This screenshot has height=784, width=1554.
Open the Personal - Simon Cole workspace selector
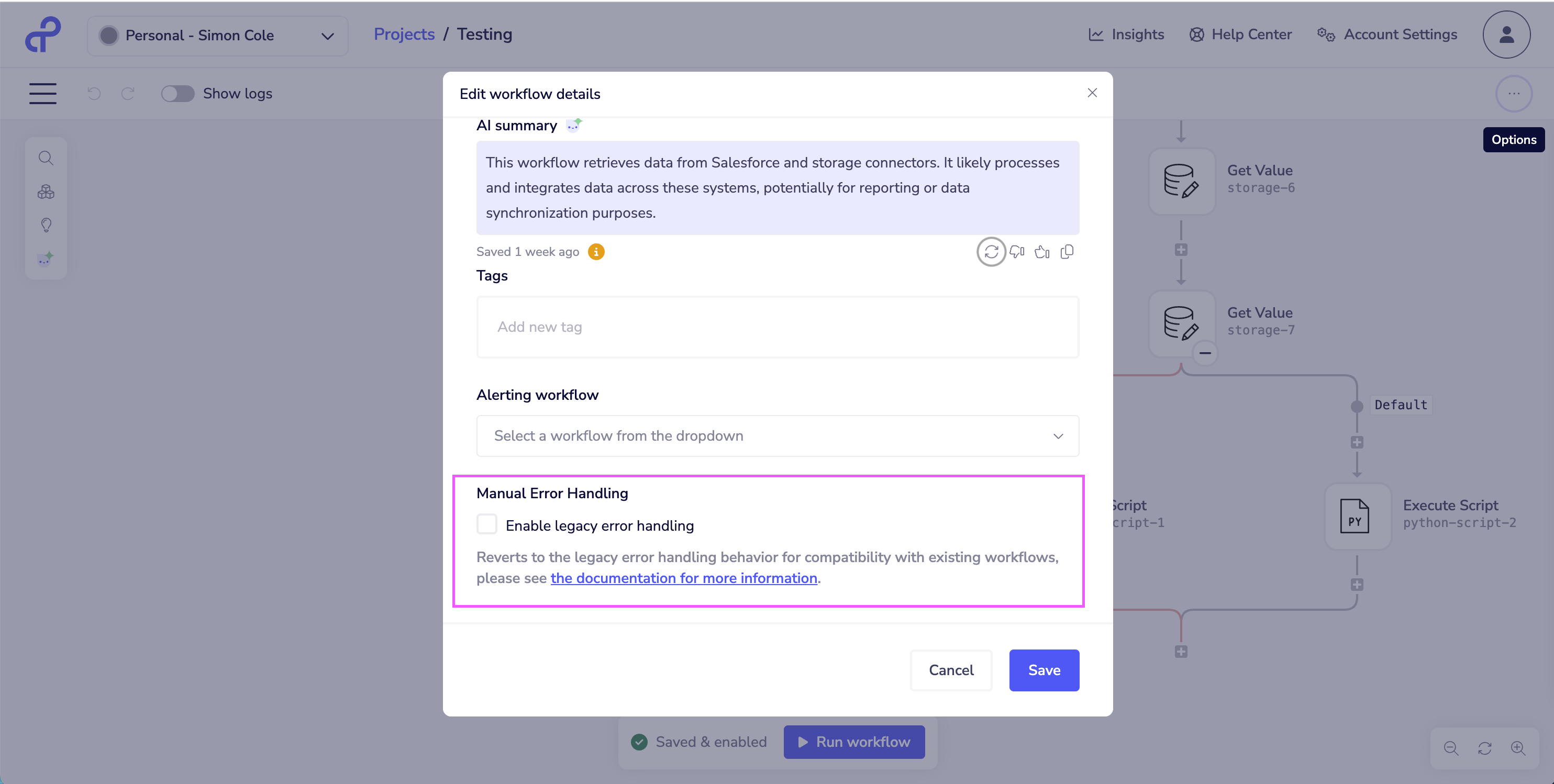(x=217, y=36)
